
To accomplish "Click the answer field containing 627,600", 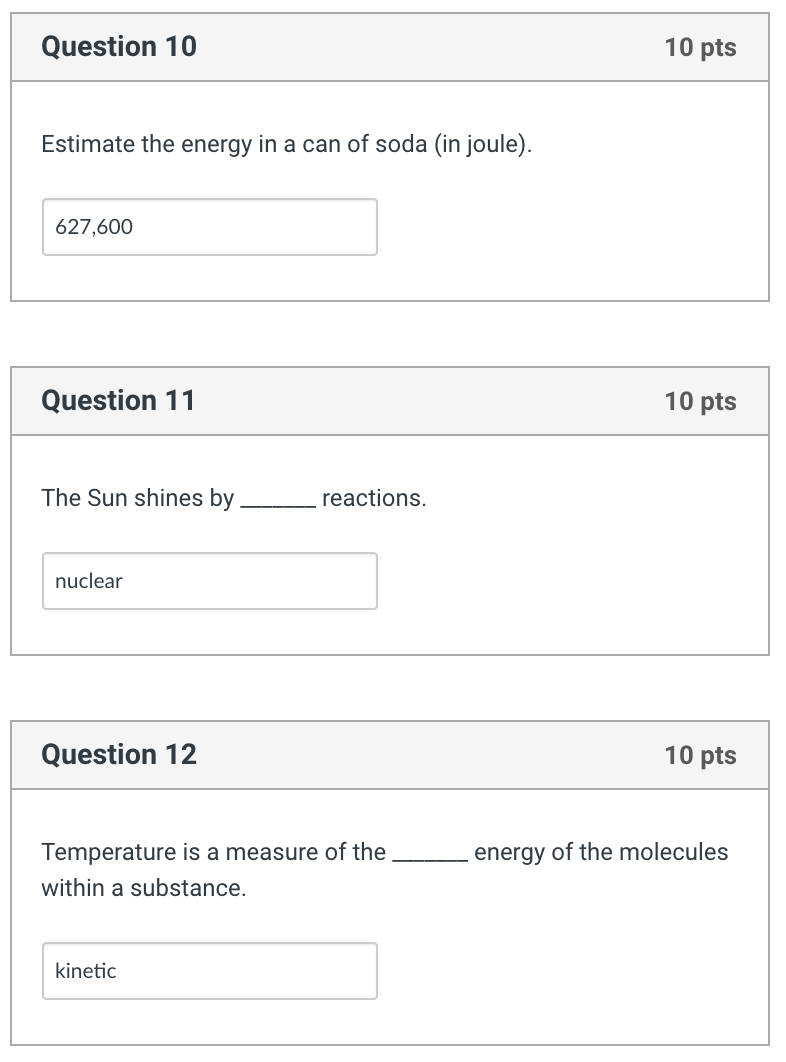I will [x=209, y=227].
